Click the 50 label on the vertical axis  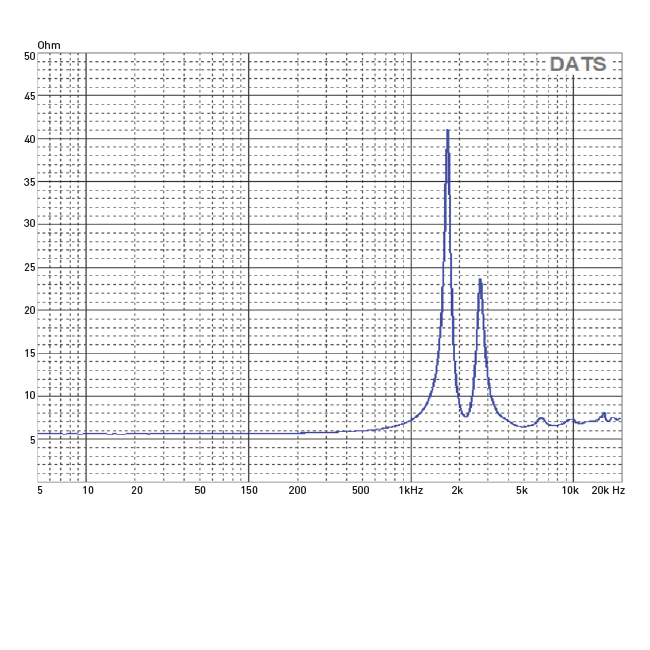point(30,56)
